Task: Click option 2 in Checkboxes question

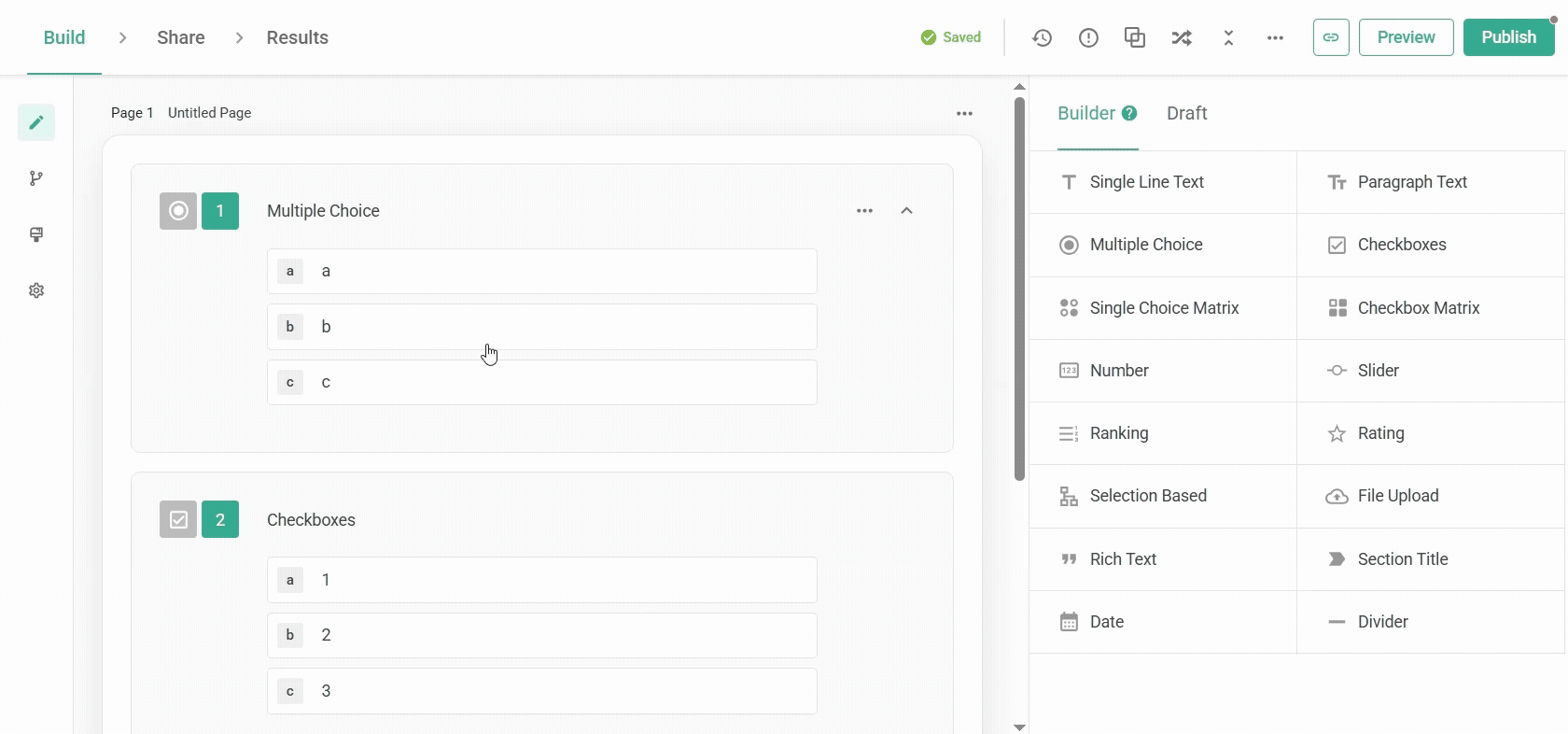Action: (x=542, y=635)
